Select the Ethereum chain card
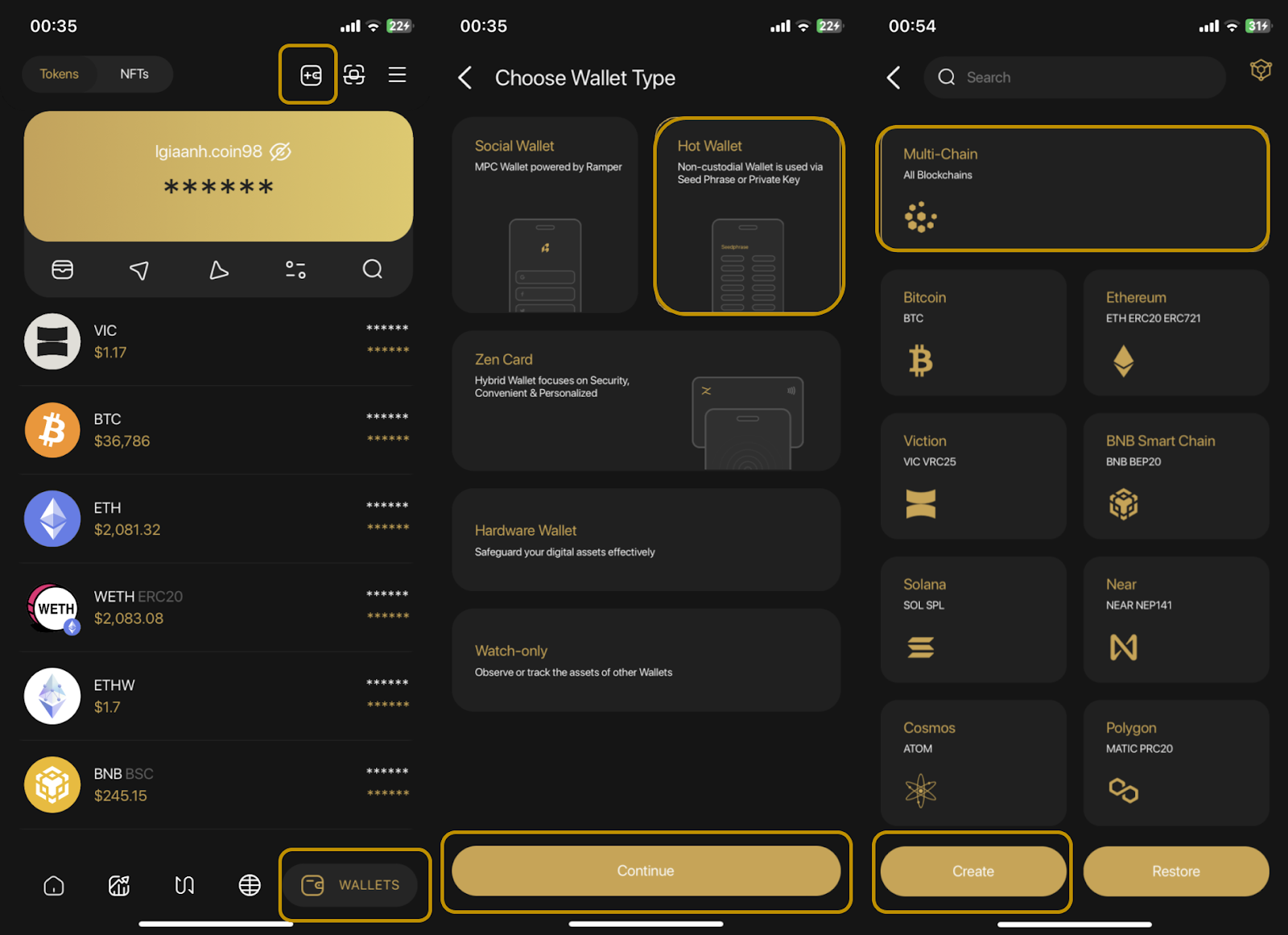Screen dimensions: 1288x935 [1176, 333]
